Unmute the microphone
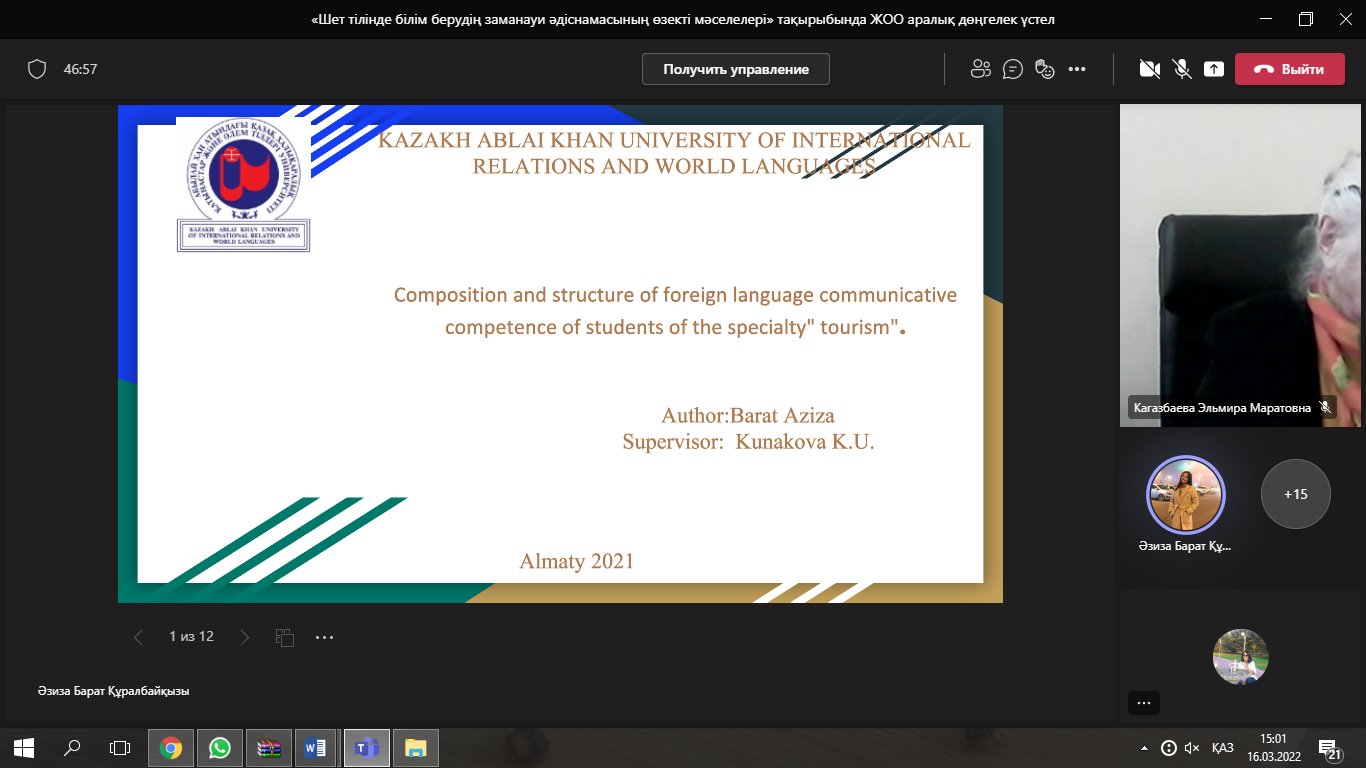The width and height of the screenshot is (1366, 768). click(x=1182, y=69)
